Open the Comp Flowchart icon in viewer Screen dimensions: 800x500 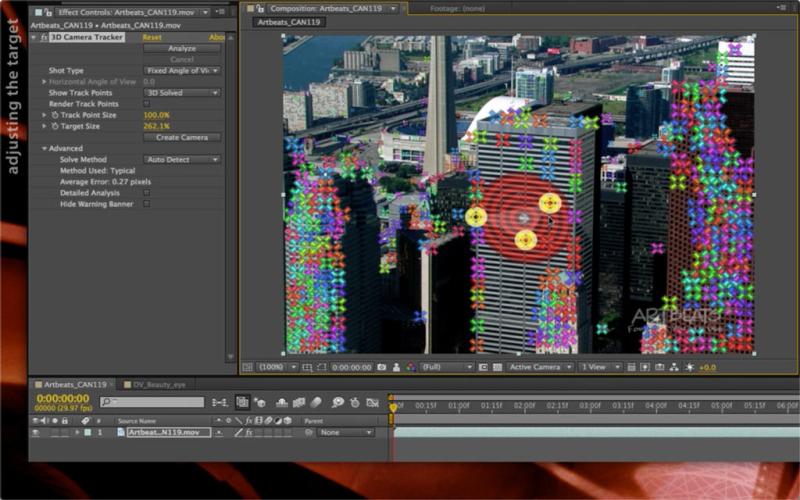(674, 367)
